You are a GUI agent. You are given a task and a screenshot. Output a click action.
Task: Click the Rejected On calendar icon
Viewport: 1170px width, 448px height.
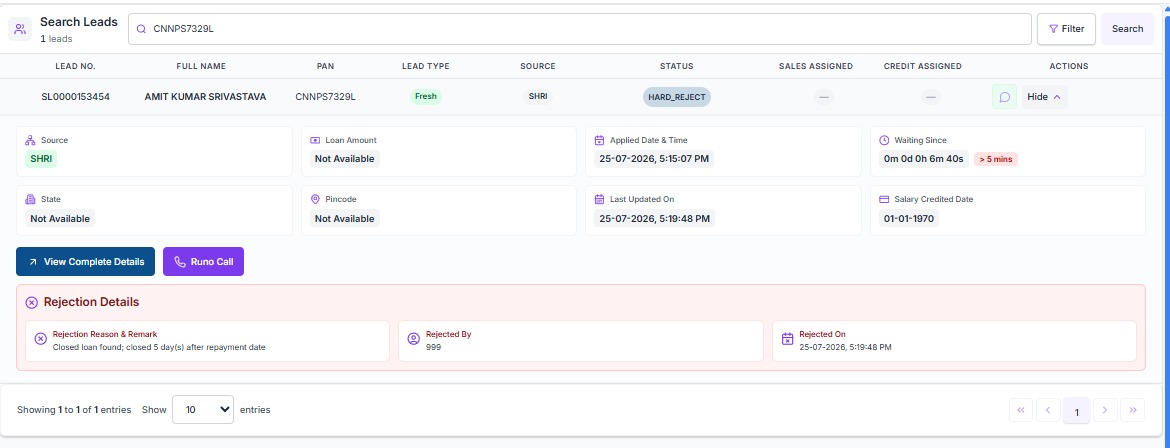point(787,339)
